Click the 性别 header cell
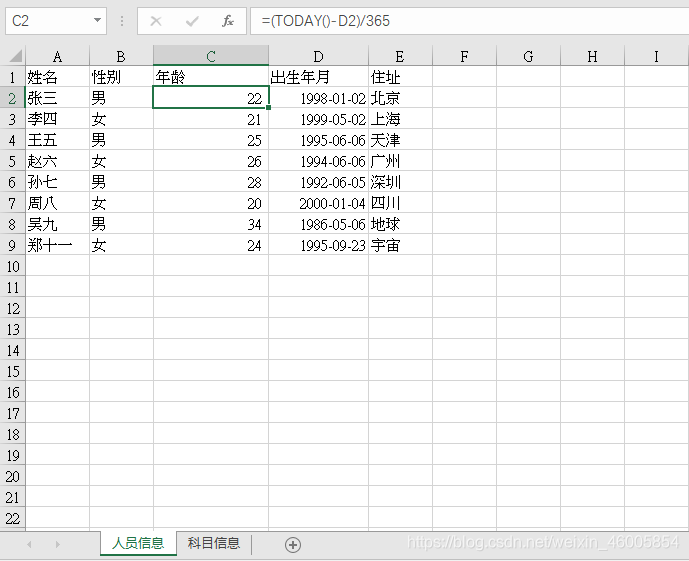Viewport: 689px width, 561px height. point(121,77)
